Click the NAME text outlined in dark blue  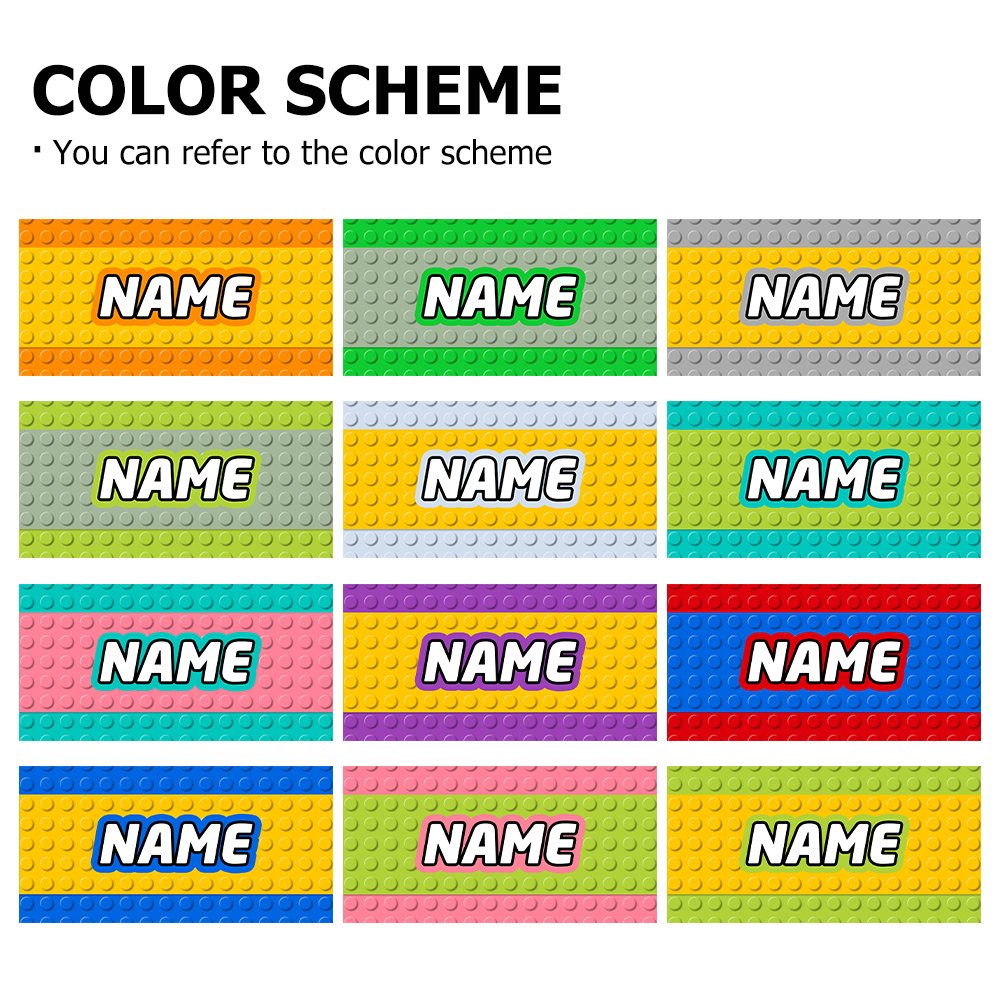point(175,845)
